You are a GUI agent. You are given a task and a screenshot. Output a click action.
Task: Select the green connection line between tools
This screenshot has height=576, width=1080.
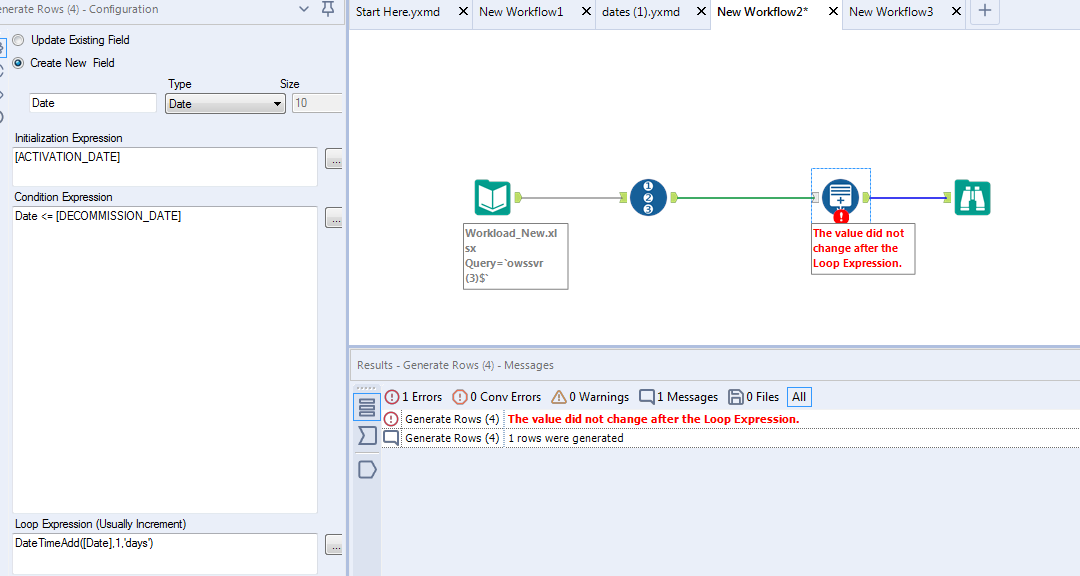pos(744,198)
